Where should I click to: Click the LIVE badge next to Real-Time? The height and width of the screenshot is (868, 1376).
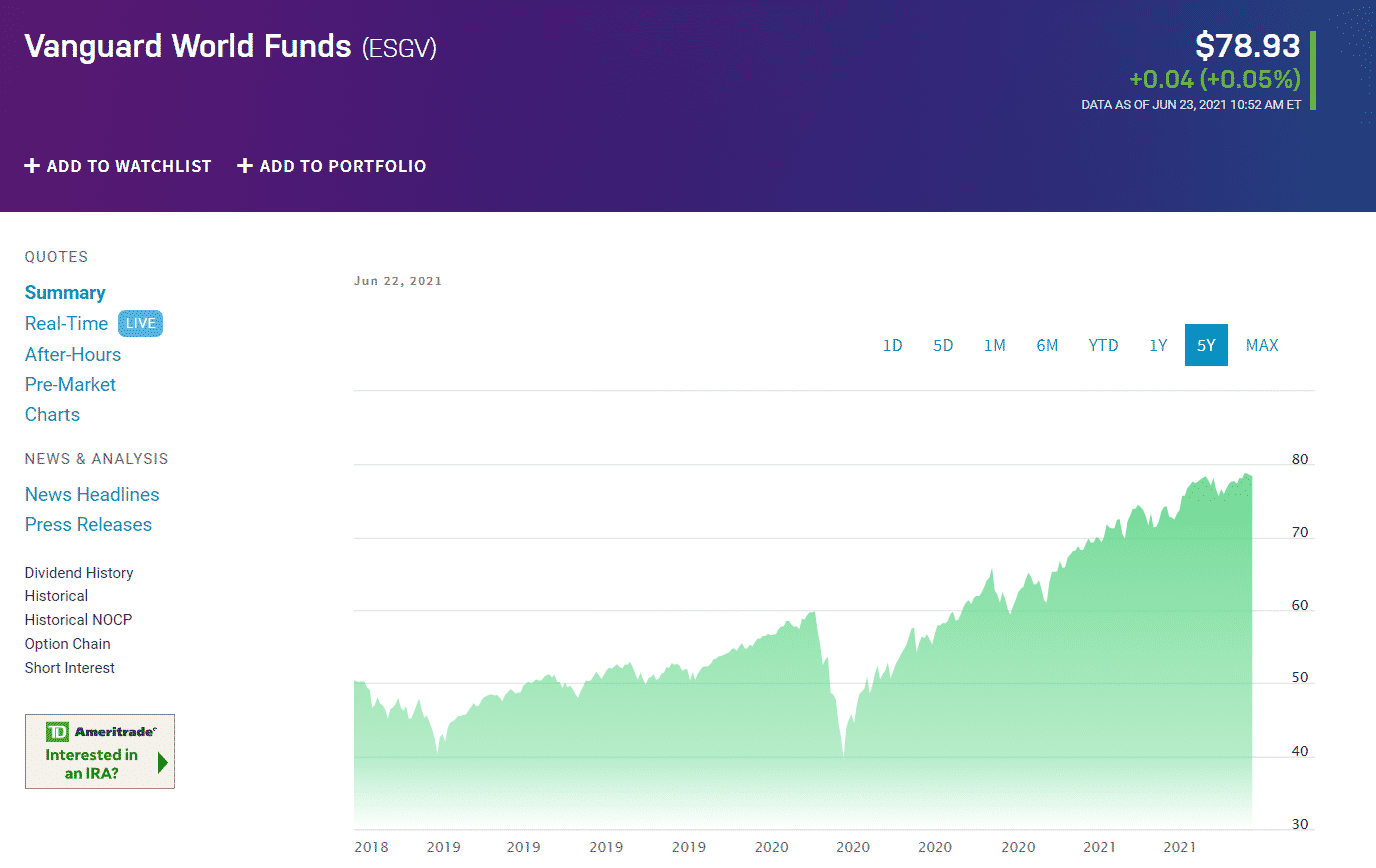(x=140, y=323)
